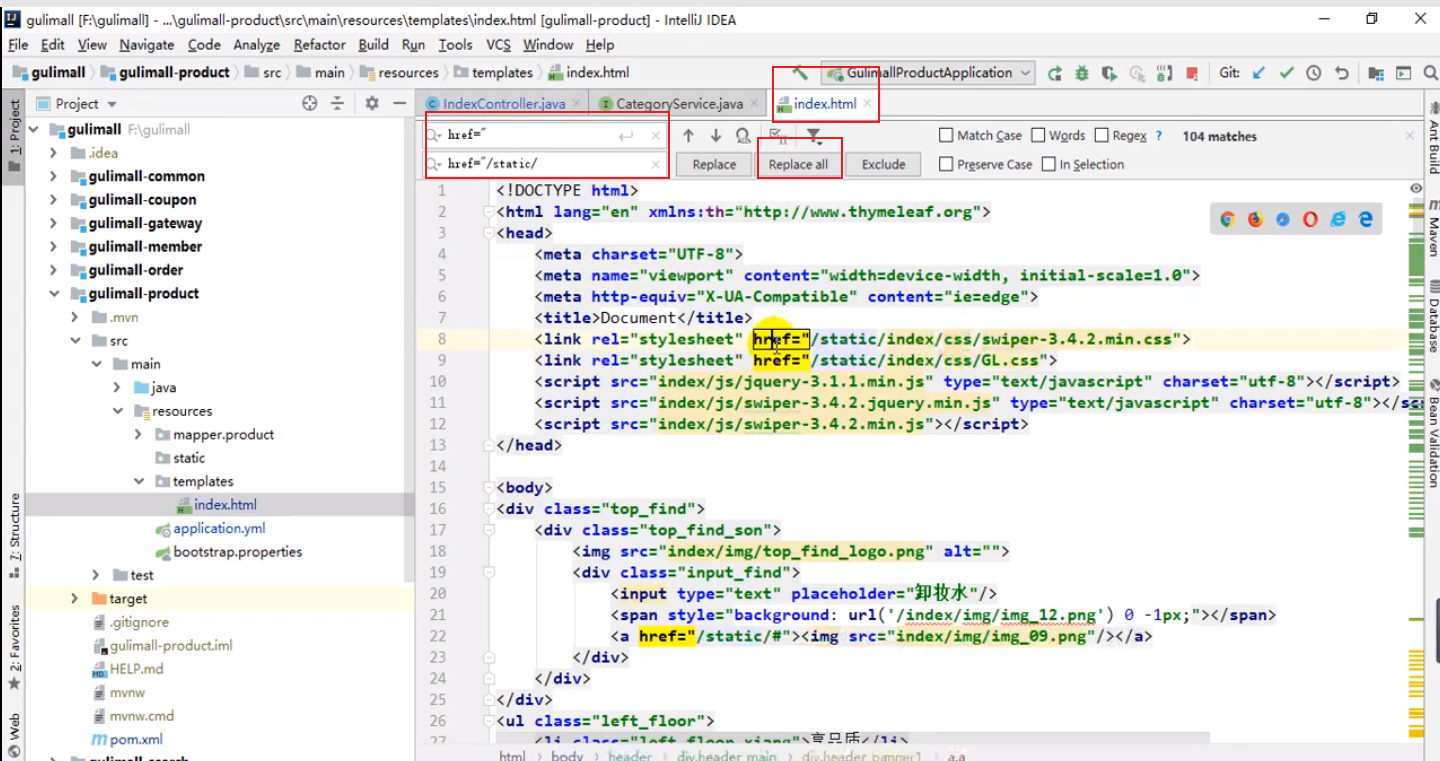Expand the java folder
This screenshot has height=761, width=1440.
tap(117, 387)
